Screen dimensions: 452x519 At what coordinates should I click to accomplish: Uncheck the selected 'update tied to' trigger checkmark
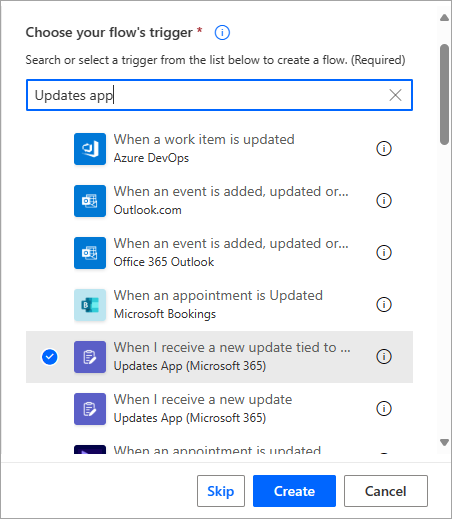coord(50,357)
